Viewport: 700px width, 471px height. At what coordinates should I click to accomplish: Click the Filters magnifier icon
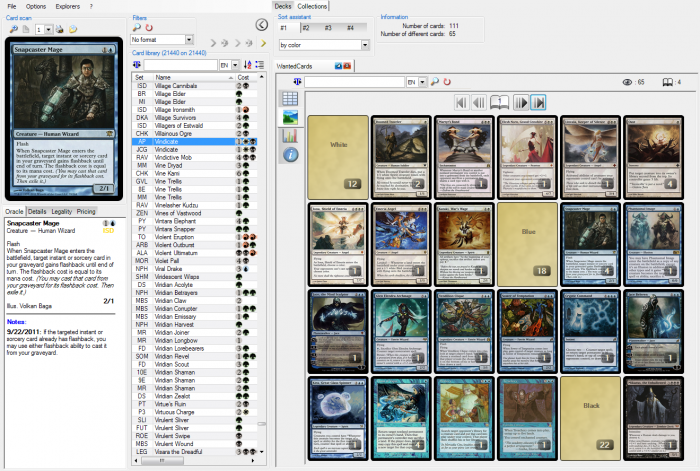coord(137,28)
